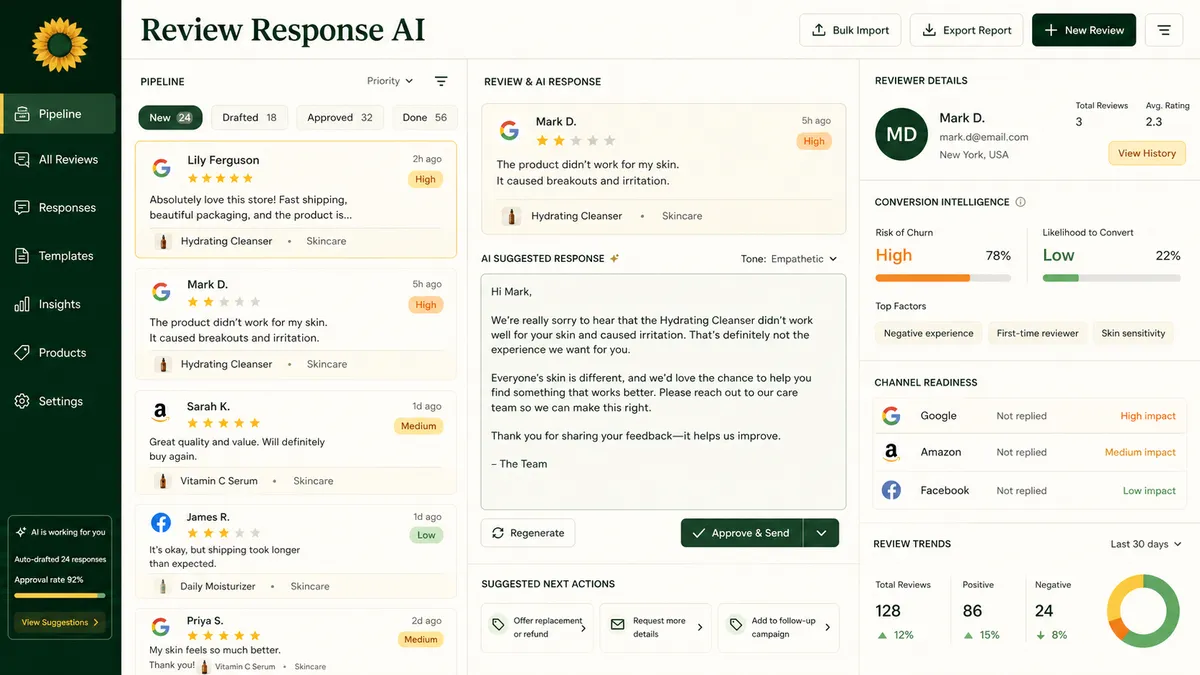Click the MD avatar in Reviewer Details

(x=901, y=134)
